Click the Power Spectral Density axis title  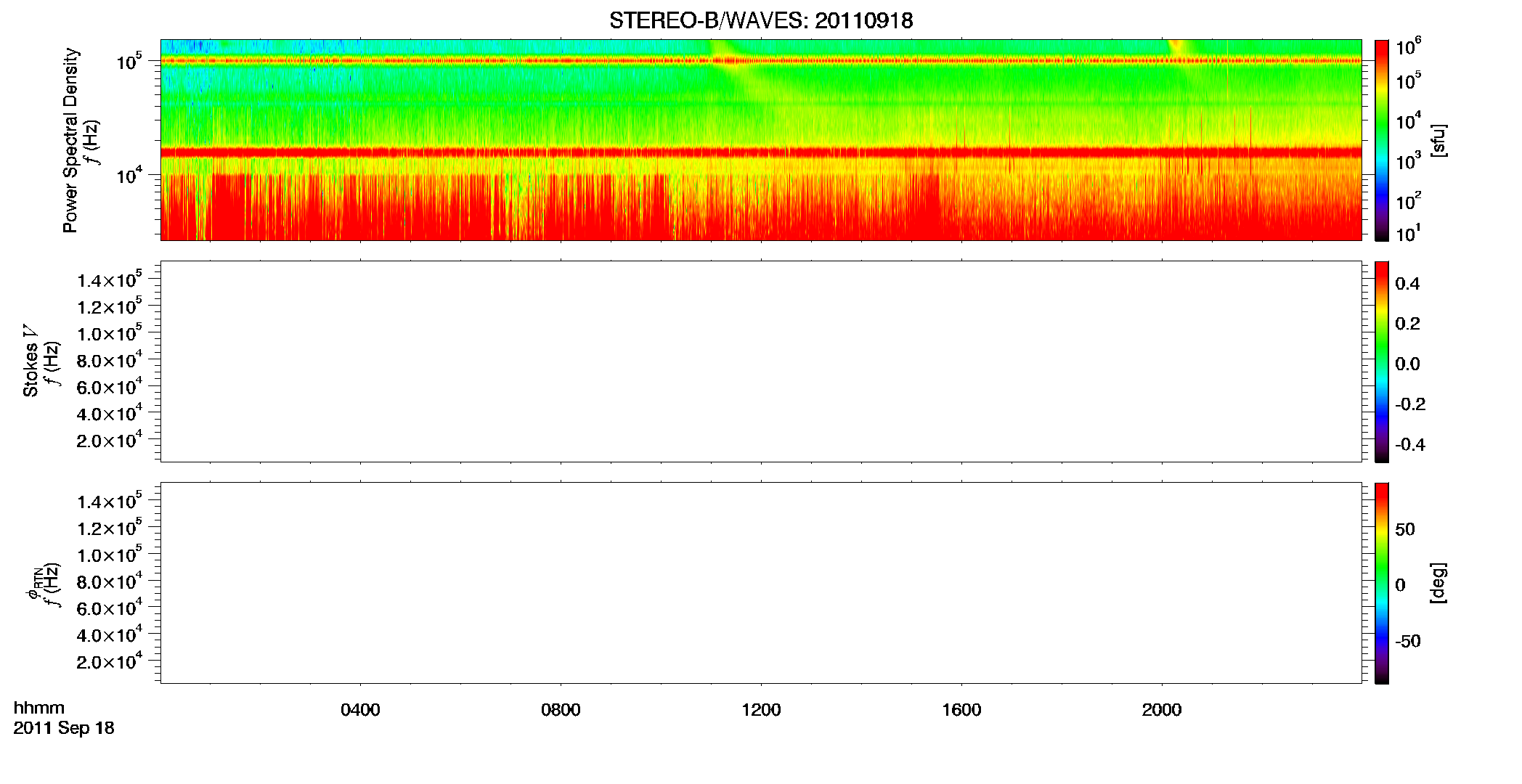[x=70, y=140]
